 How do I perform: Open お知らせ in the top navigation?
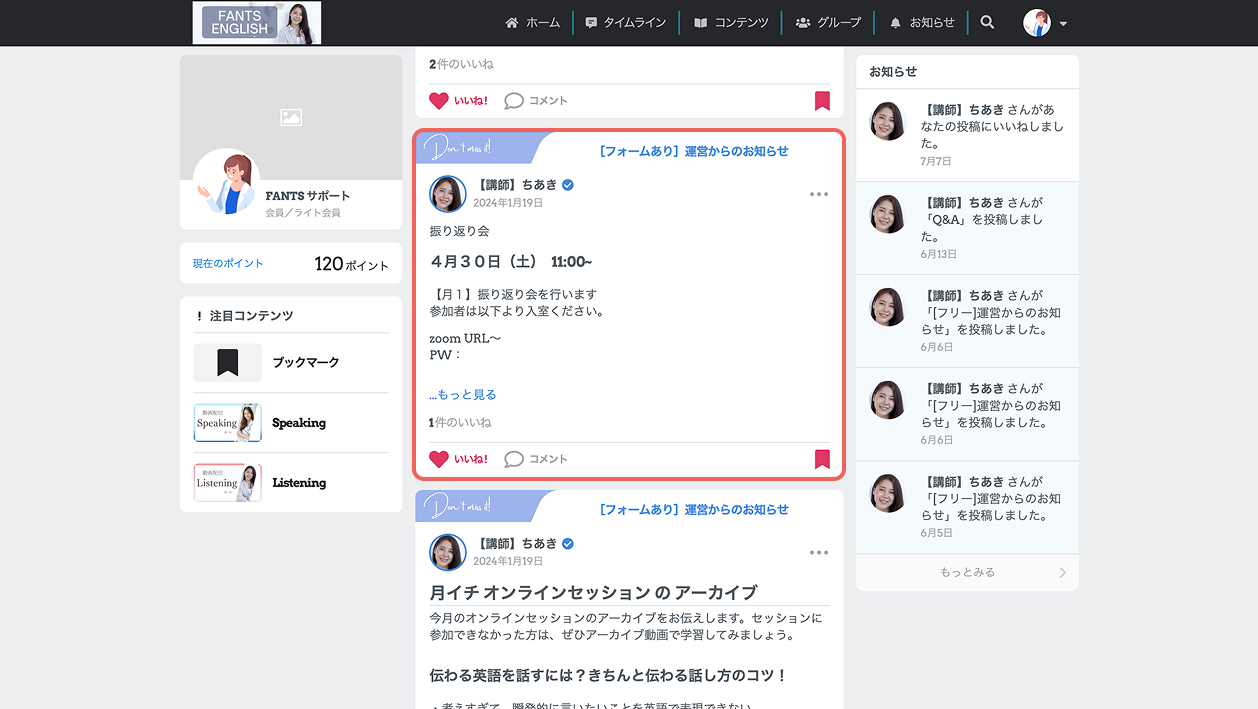tap(922, 22)
